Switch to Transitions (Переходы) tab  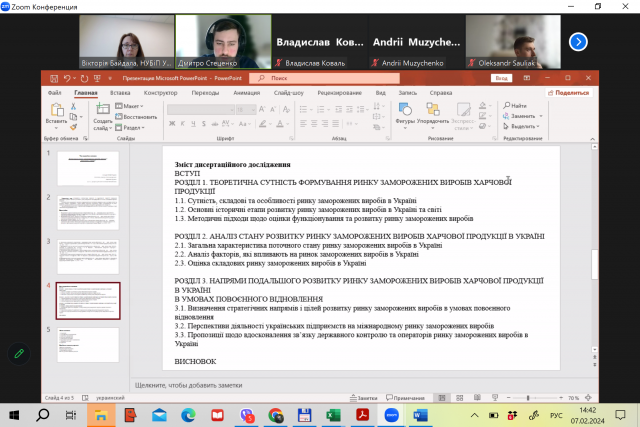(205, 93)
